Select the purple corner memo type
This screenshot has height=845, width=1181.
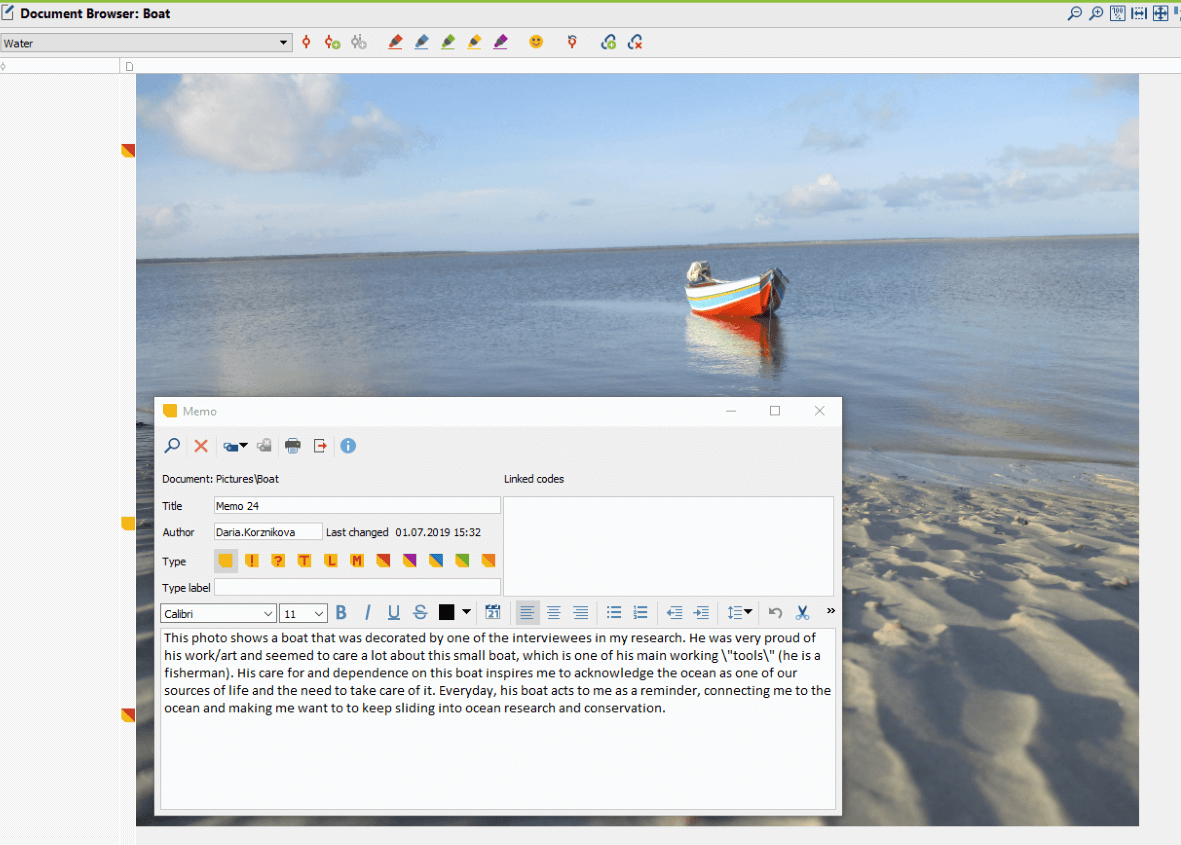(410, 560)
